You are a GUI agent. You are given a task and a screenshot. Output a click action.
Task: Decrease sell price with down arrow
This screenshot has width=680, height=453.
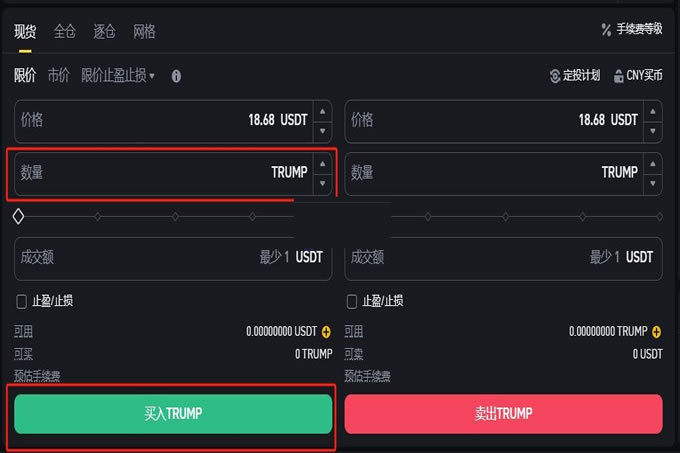[x=652, y=131]
